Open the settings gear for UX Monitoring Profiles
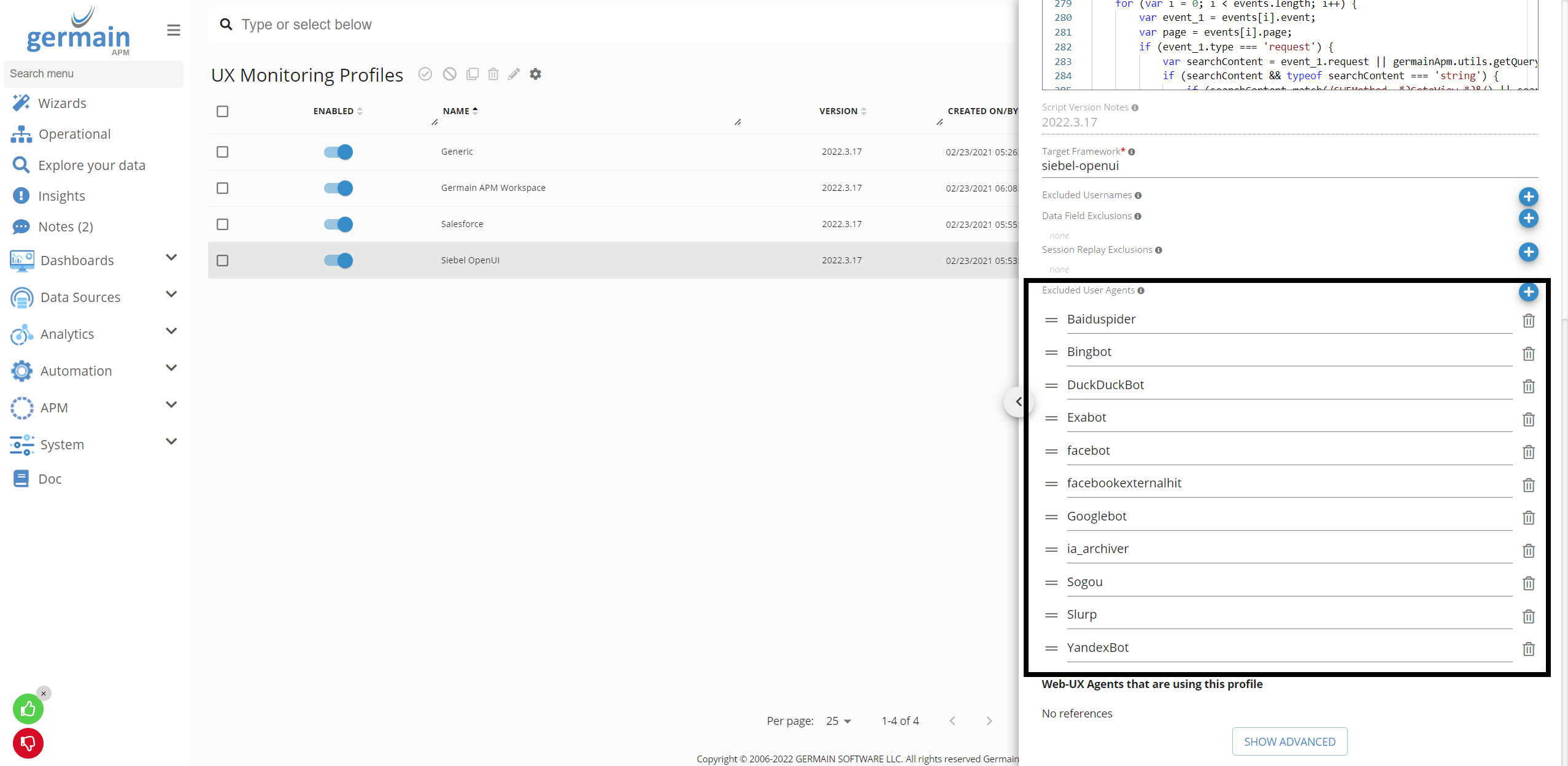Image resolution: width=1568 pixels, height=766 pixels. coord(535,74)
